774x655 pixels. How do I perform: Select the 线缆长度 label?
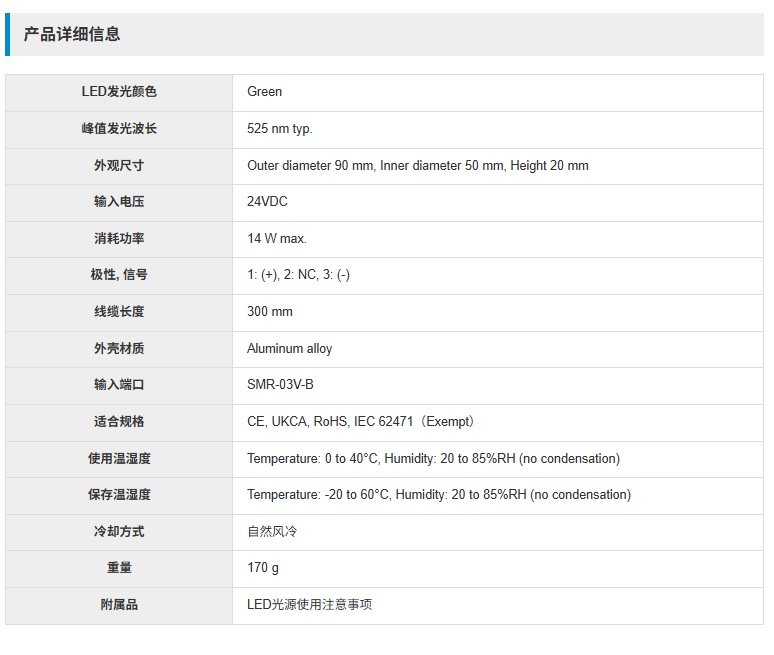click(119, 312)
